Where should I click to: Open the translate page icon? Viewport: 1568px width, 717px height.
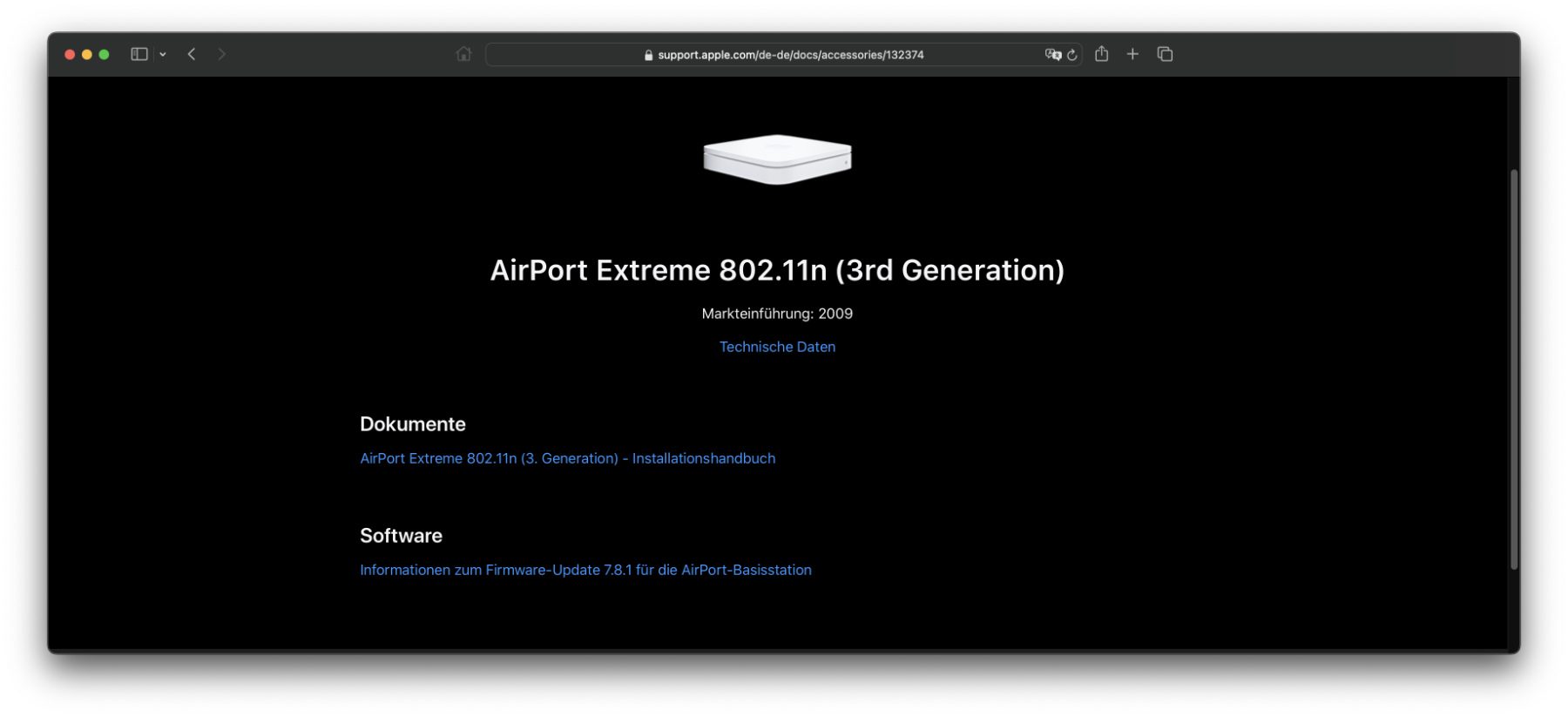[x=1052, y=54]
